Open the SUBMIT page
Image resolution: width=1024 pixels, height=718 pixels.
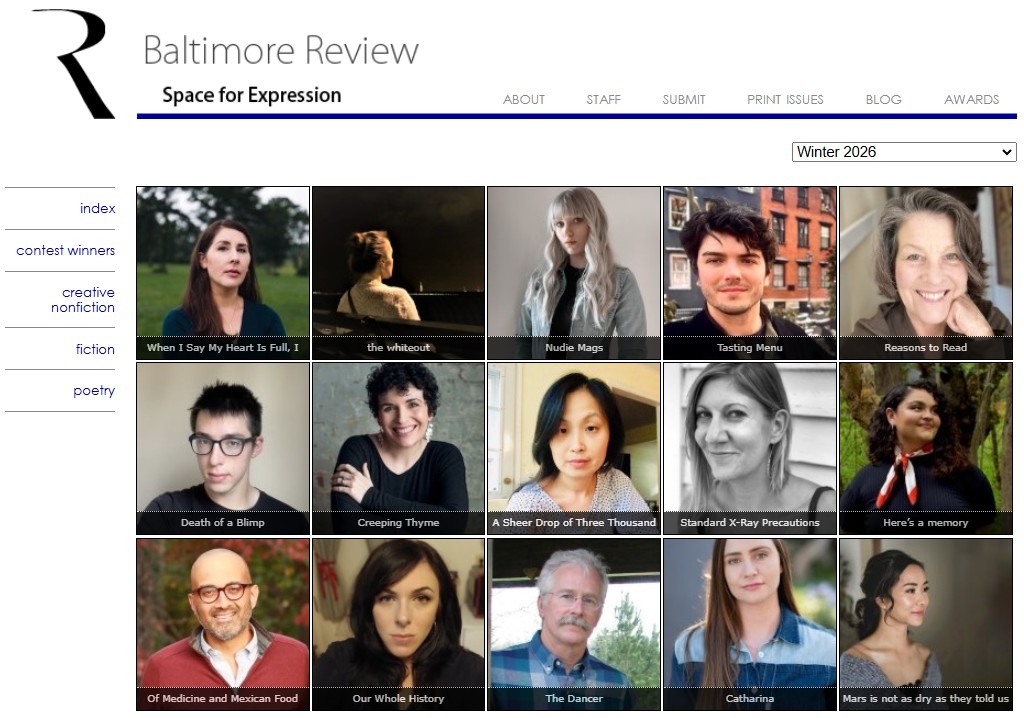[683, 100]
